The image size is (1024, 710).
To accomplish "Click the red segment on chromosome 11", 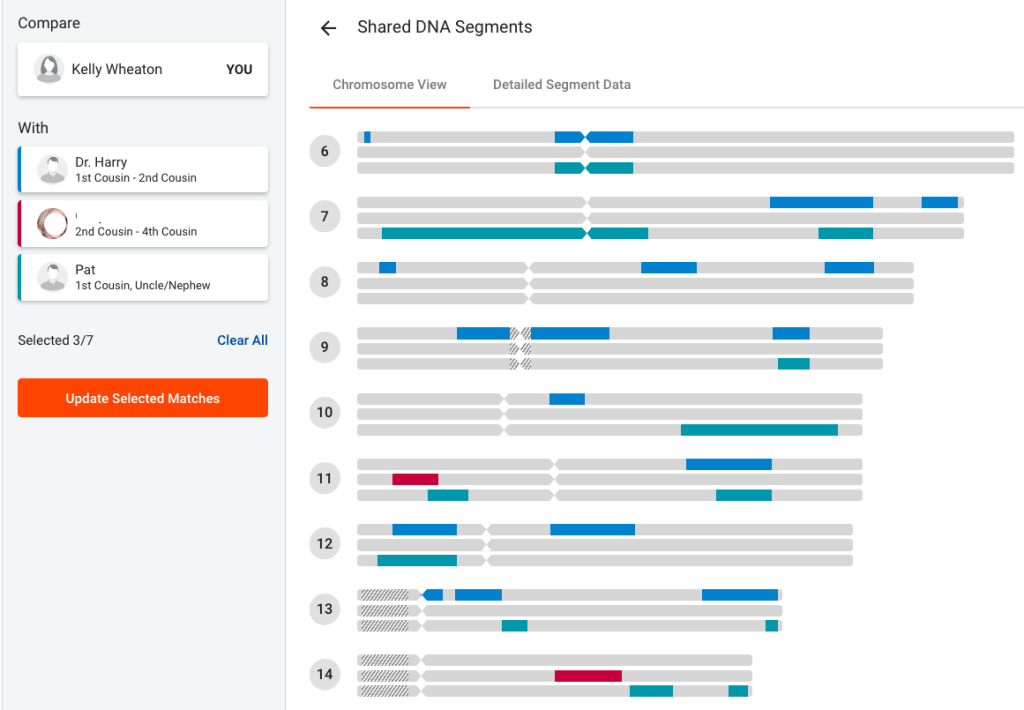I will pos(415,479).
